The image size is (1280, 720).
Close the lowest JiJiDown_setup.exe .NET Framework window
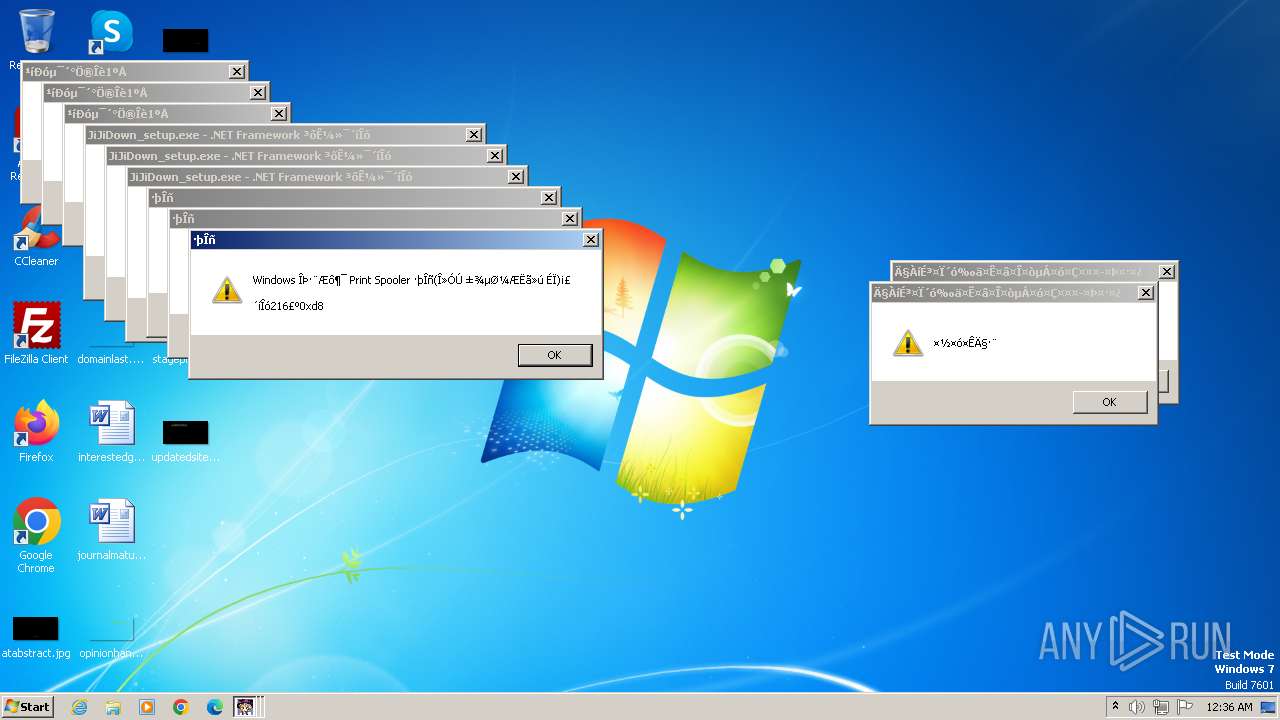[516, 177]
